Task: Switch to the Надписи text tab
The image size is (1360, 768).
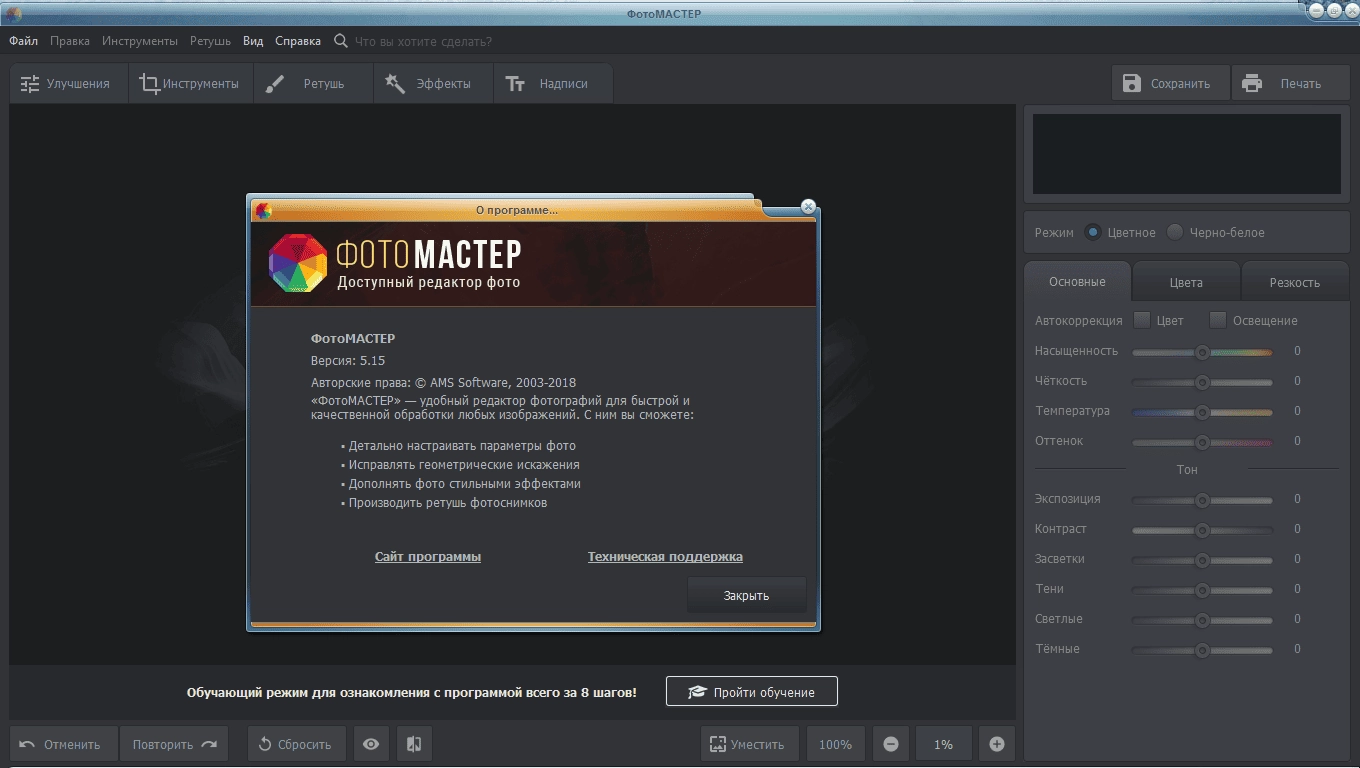Action: click(552, 84)
